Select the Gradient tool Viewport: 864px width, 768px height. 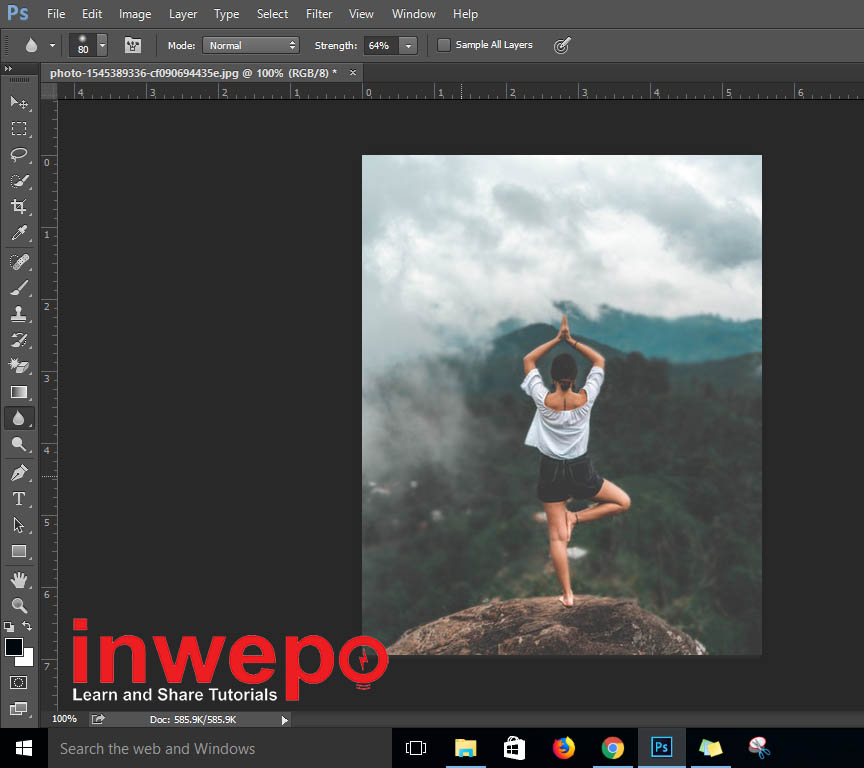click(19, 392)
